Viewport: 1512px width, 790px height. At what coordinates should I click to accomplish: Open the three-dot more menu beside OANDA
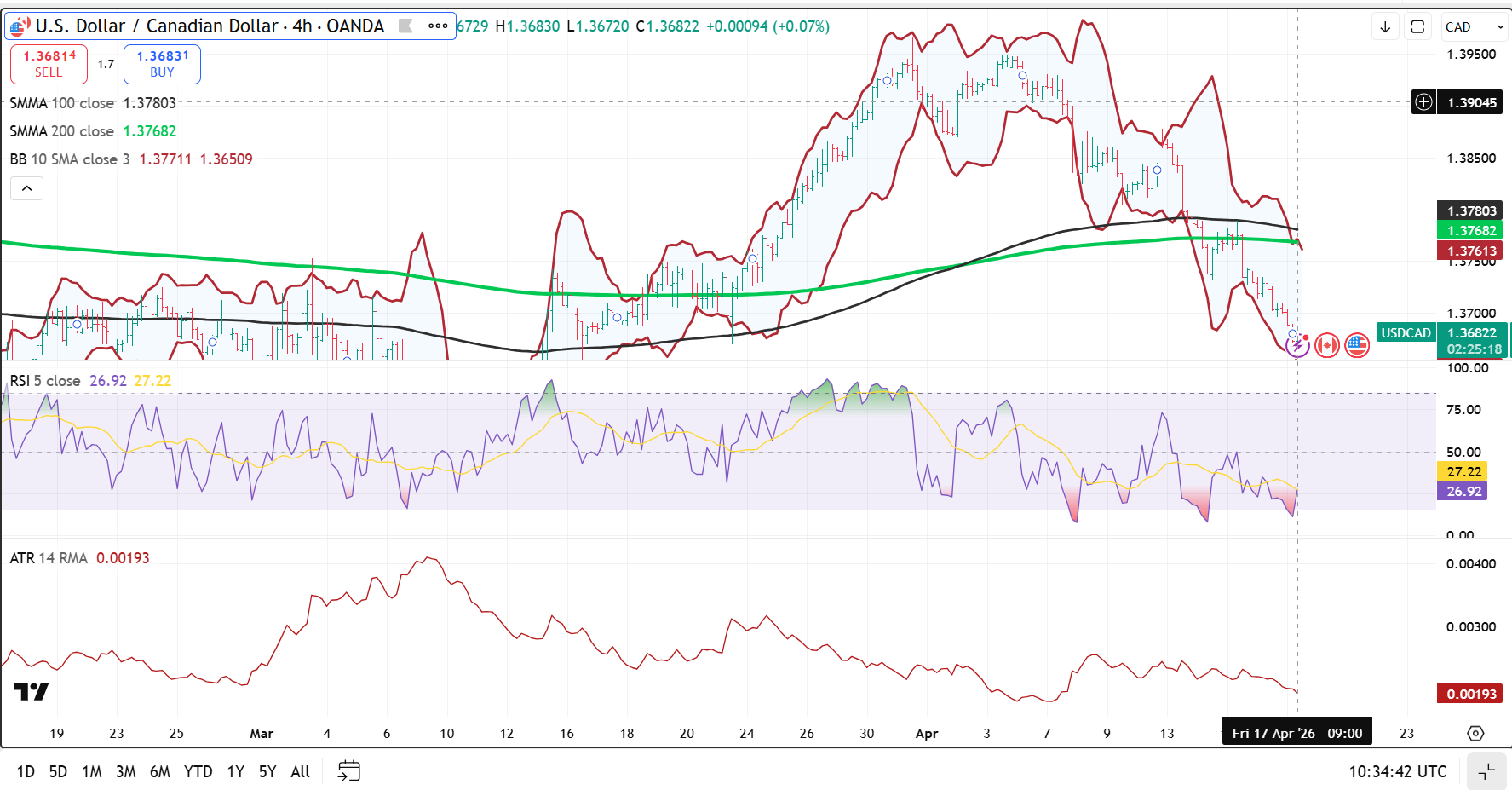438,26
